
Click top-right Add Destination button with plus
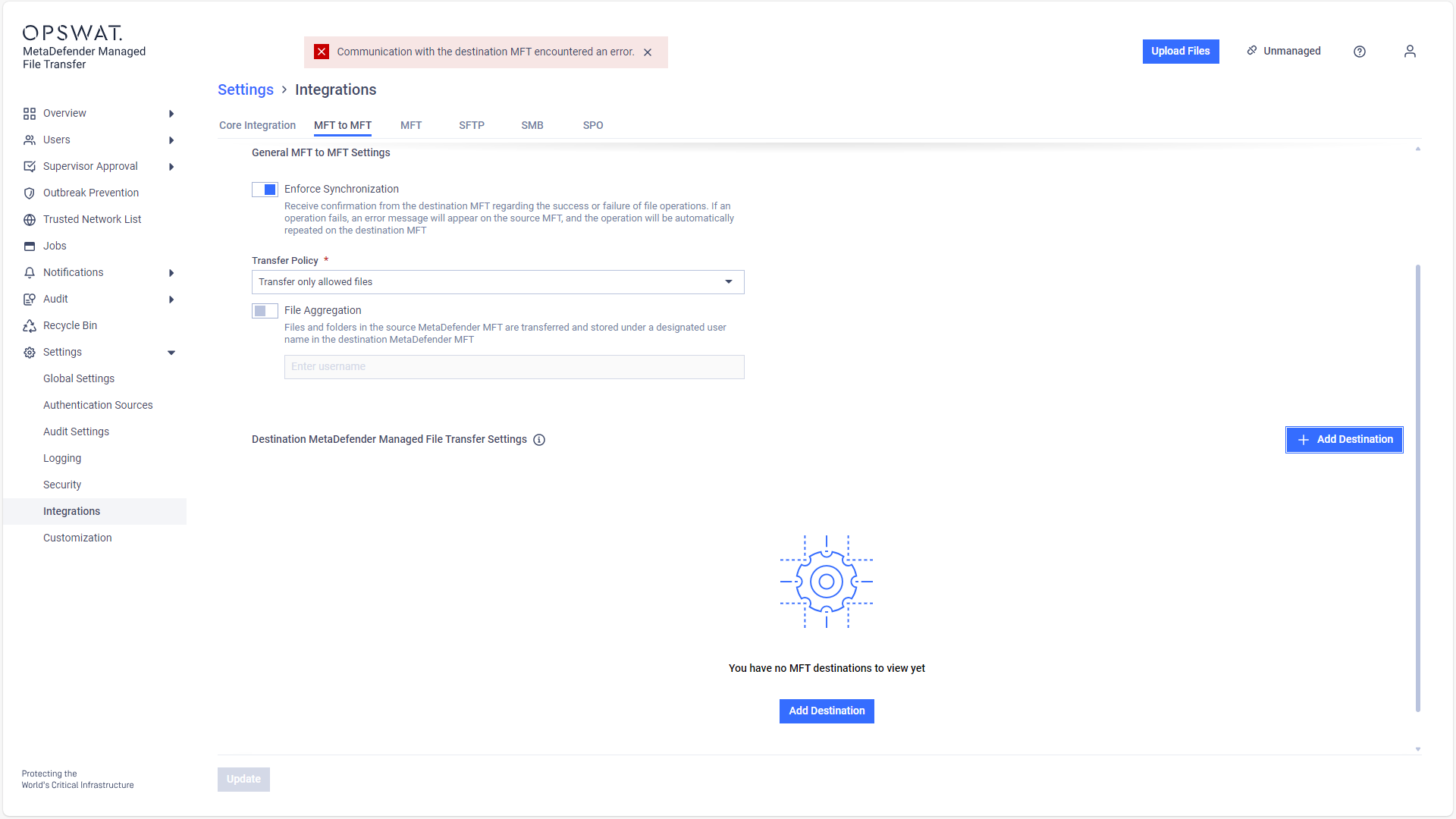coord(1345,440)
